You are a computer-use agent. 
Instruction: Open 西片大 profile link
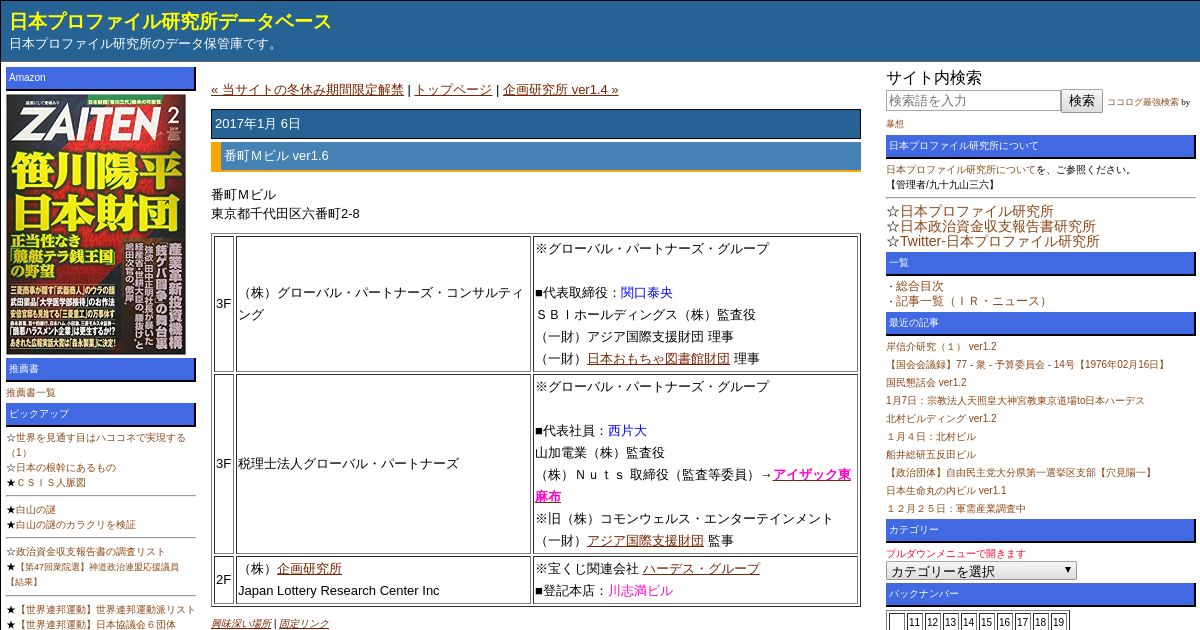(627, 430)
